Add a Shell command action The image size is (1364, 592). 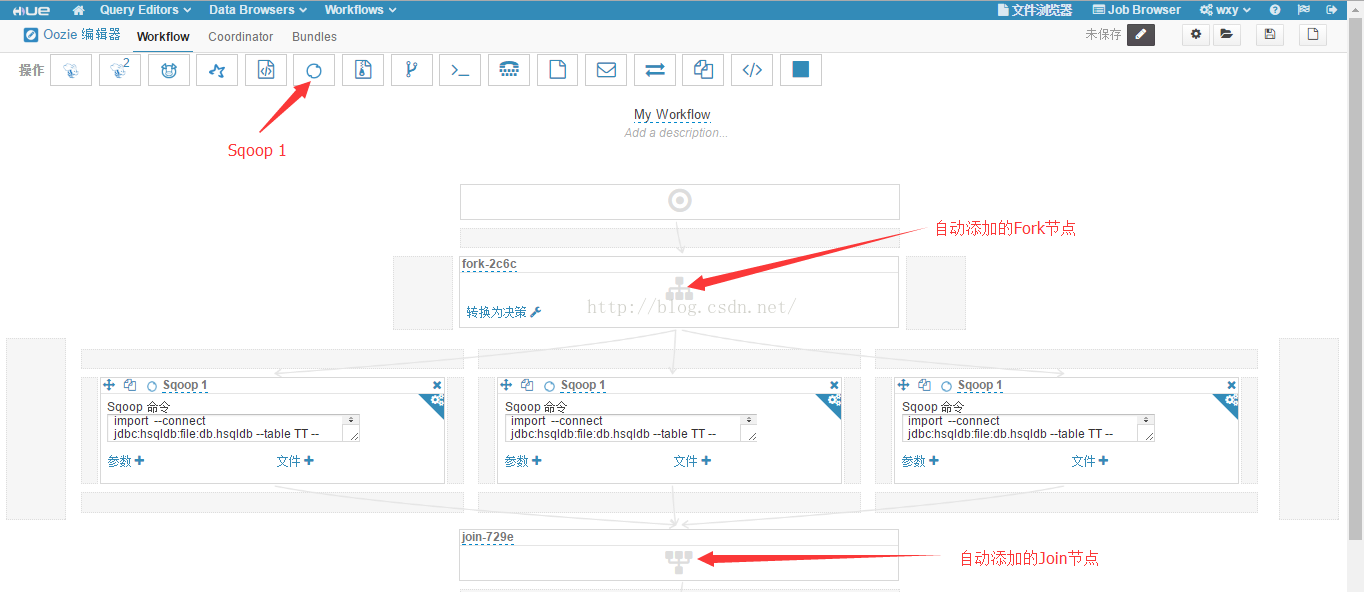click(460, 70)
